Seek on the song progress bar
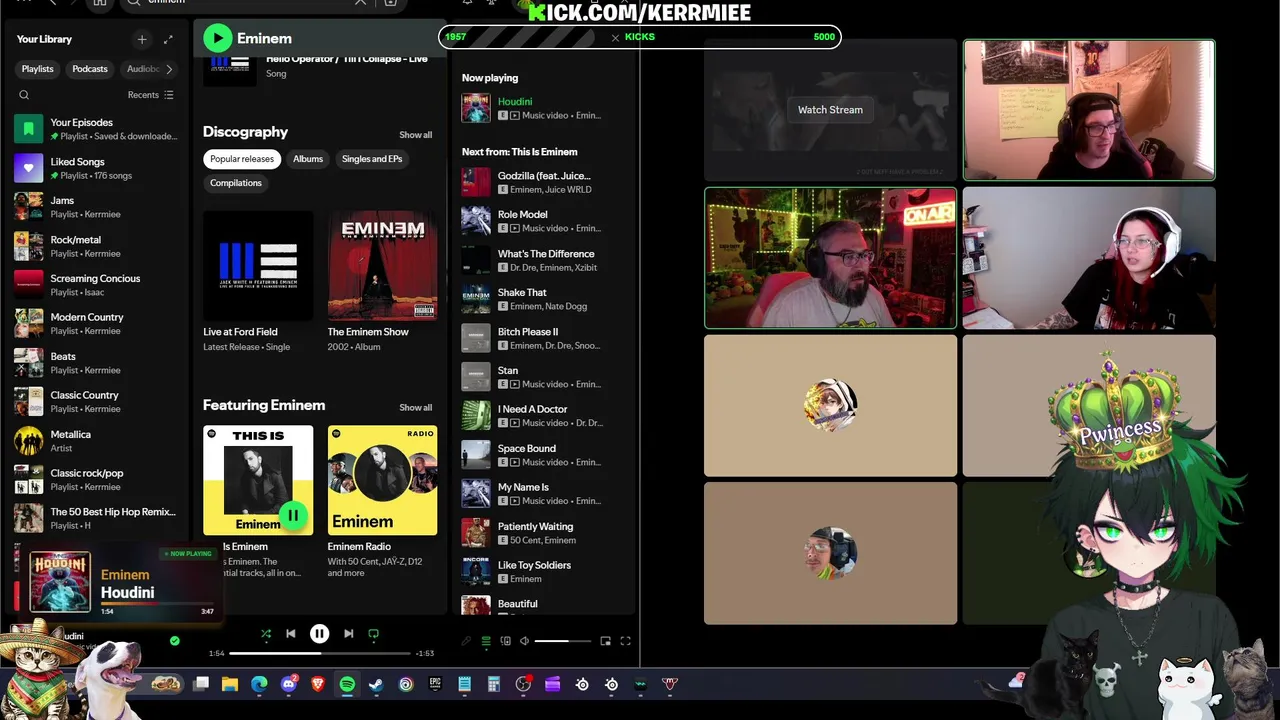The image size is (1280, 720). pyautogui.click(x=320, y=653)
